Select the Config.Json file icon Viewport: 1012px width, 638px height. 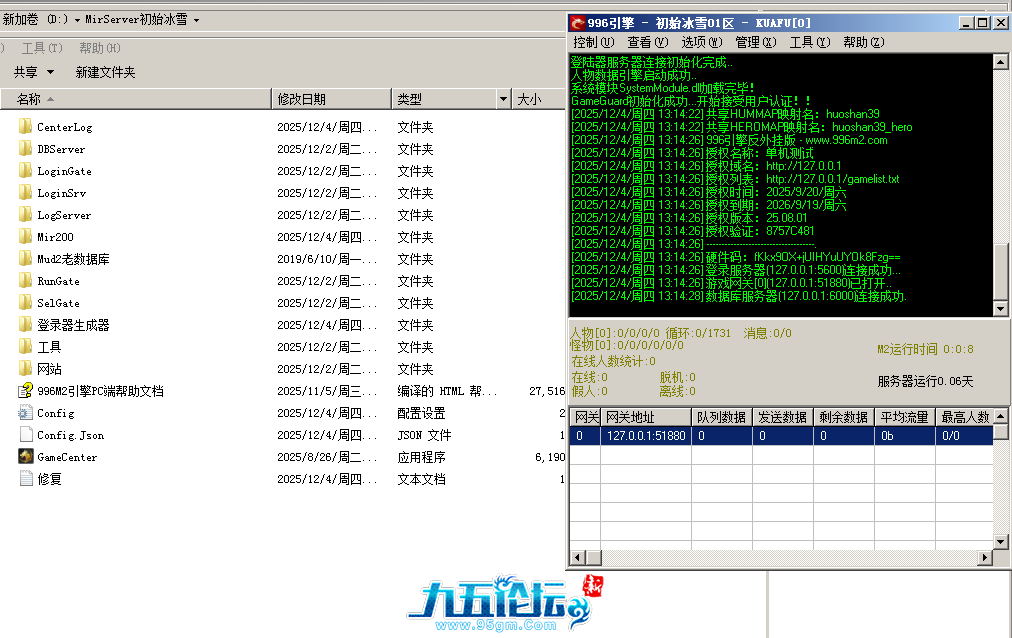coord(26,435)
